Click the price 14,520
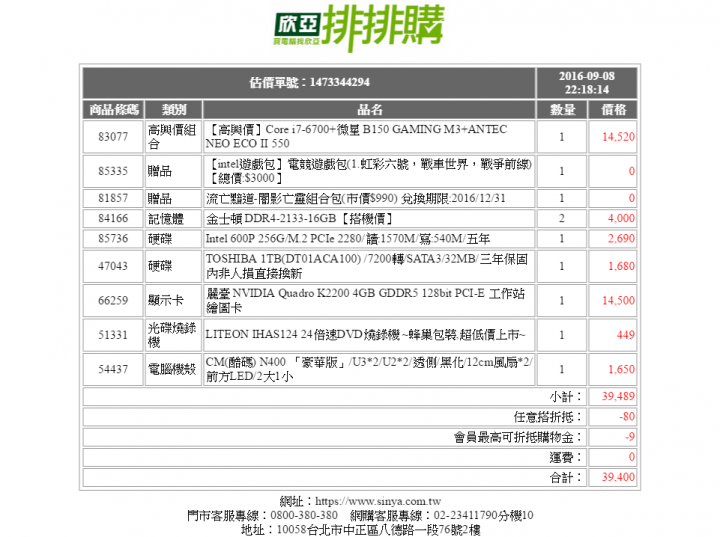Viewport: 720px width, 537px height. pos(618,137)
